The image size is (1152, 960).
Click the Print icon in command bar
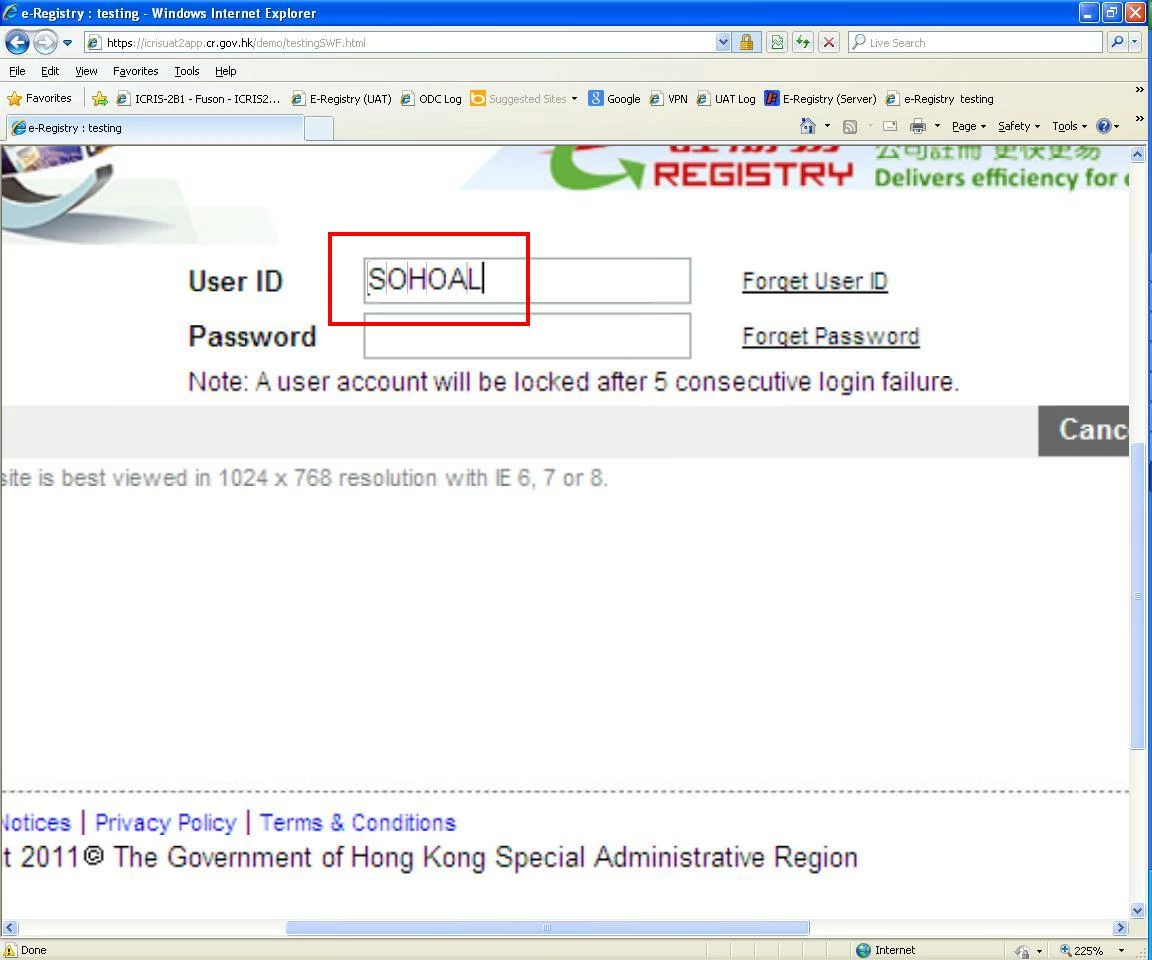point(918,126)
